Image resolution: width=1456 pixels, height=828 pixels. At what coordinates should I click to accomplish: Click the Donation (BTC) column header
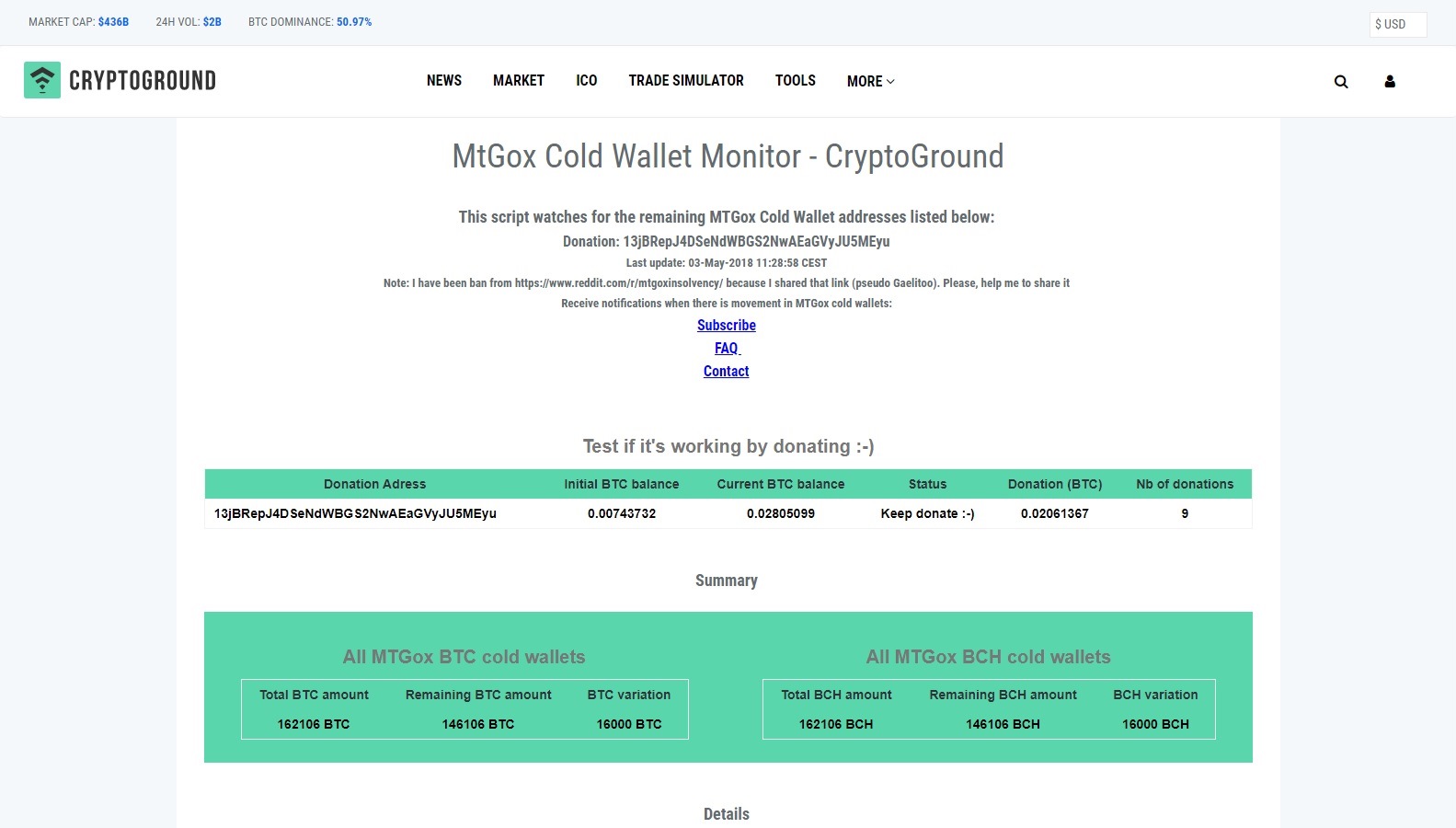point(1055,484)
